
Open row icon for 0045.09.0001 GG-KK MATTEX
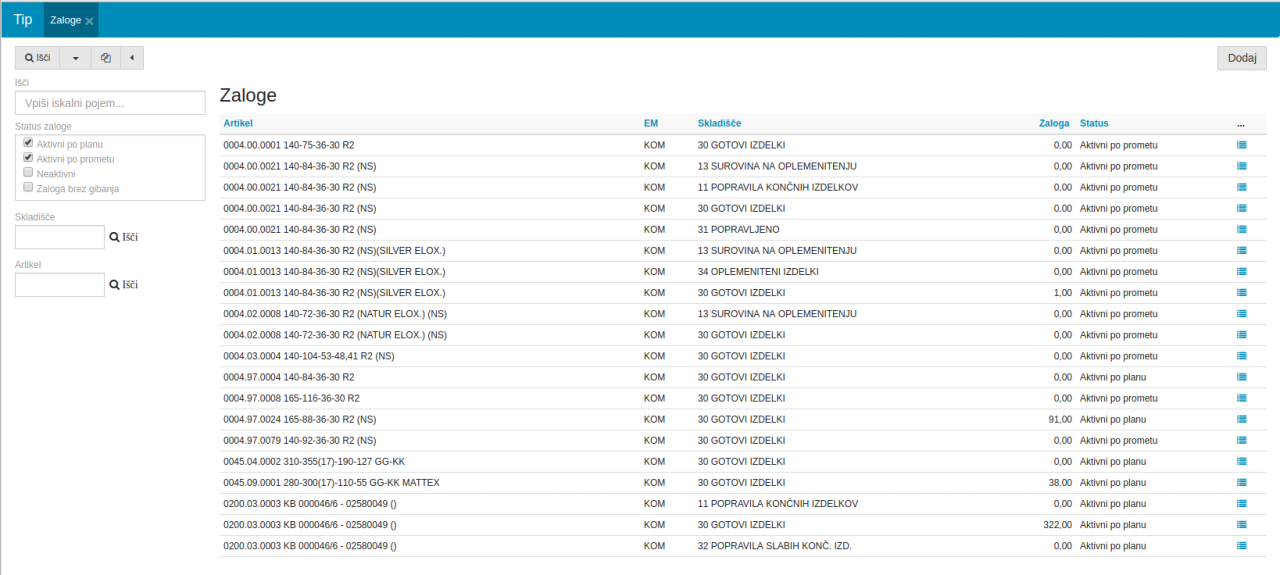1241,482
